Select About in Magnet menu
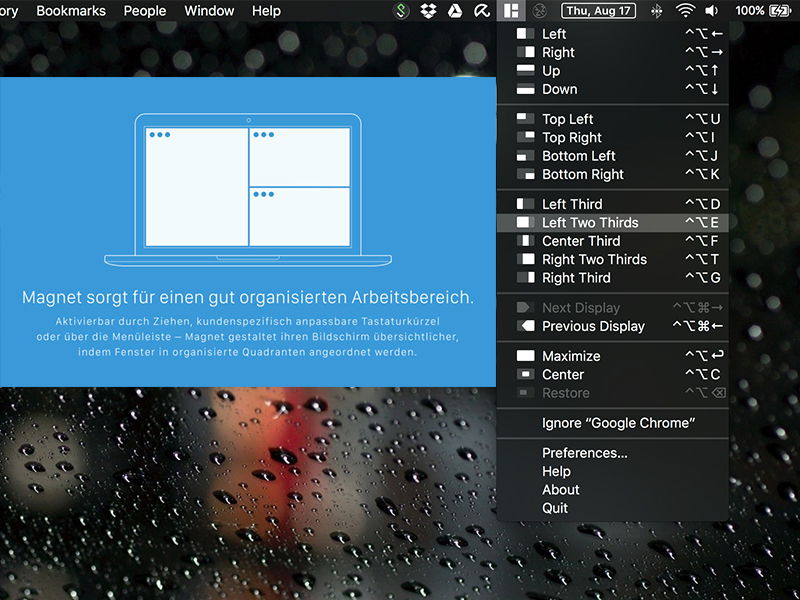The image size is (800, 600). (613, 489)
